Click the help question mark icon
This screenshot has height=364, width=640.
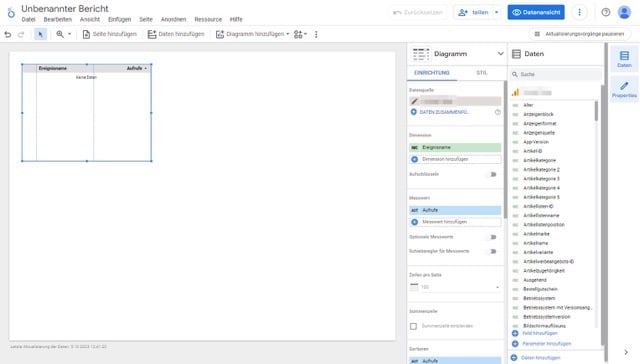tap(606, 12)
